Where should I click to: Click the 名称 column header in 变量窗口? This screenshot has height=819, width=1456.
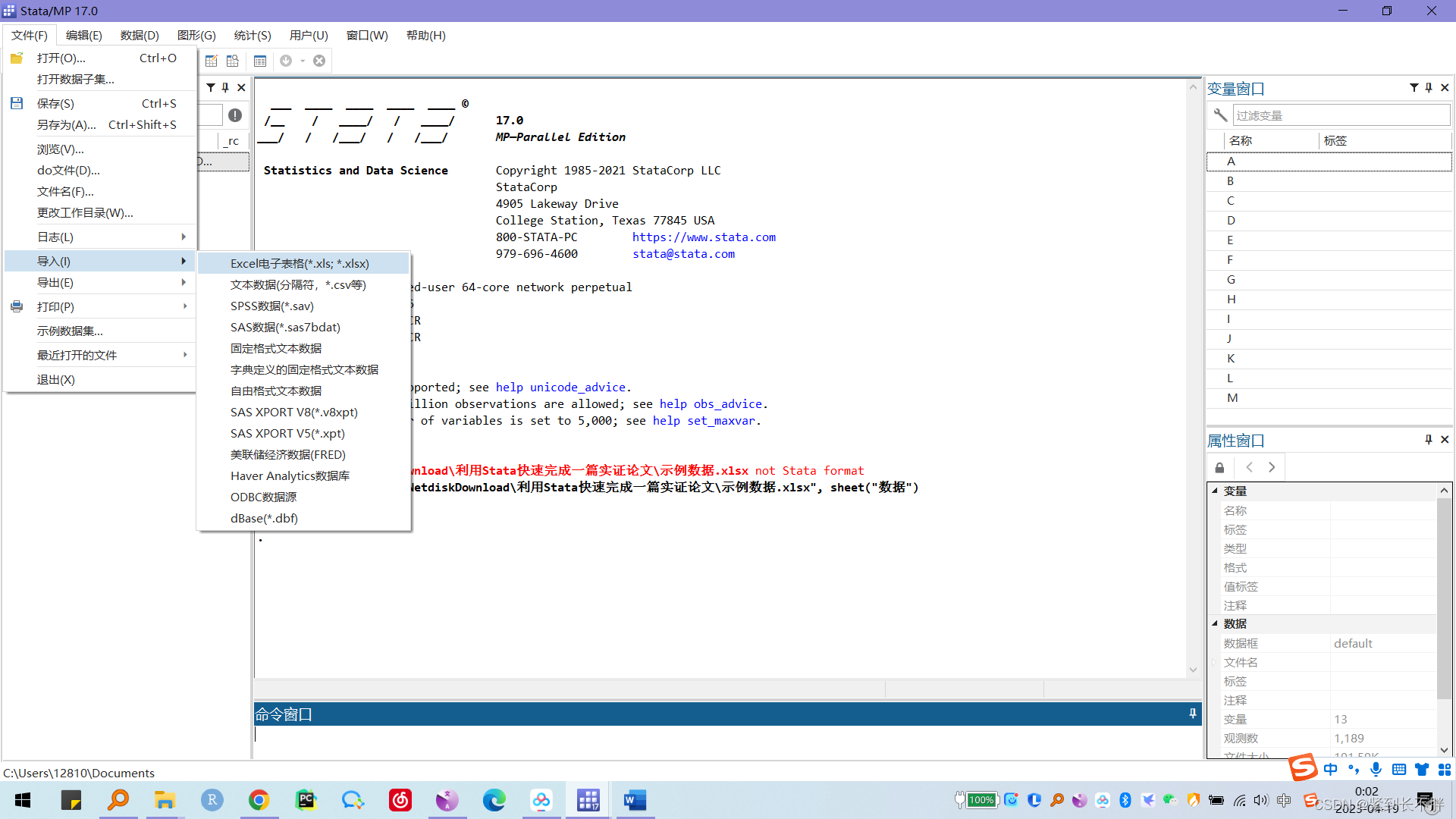click(1270, 140)
